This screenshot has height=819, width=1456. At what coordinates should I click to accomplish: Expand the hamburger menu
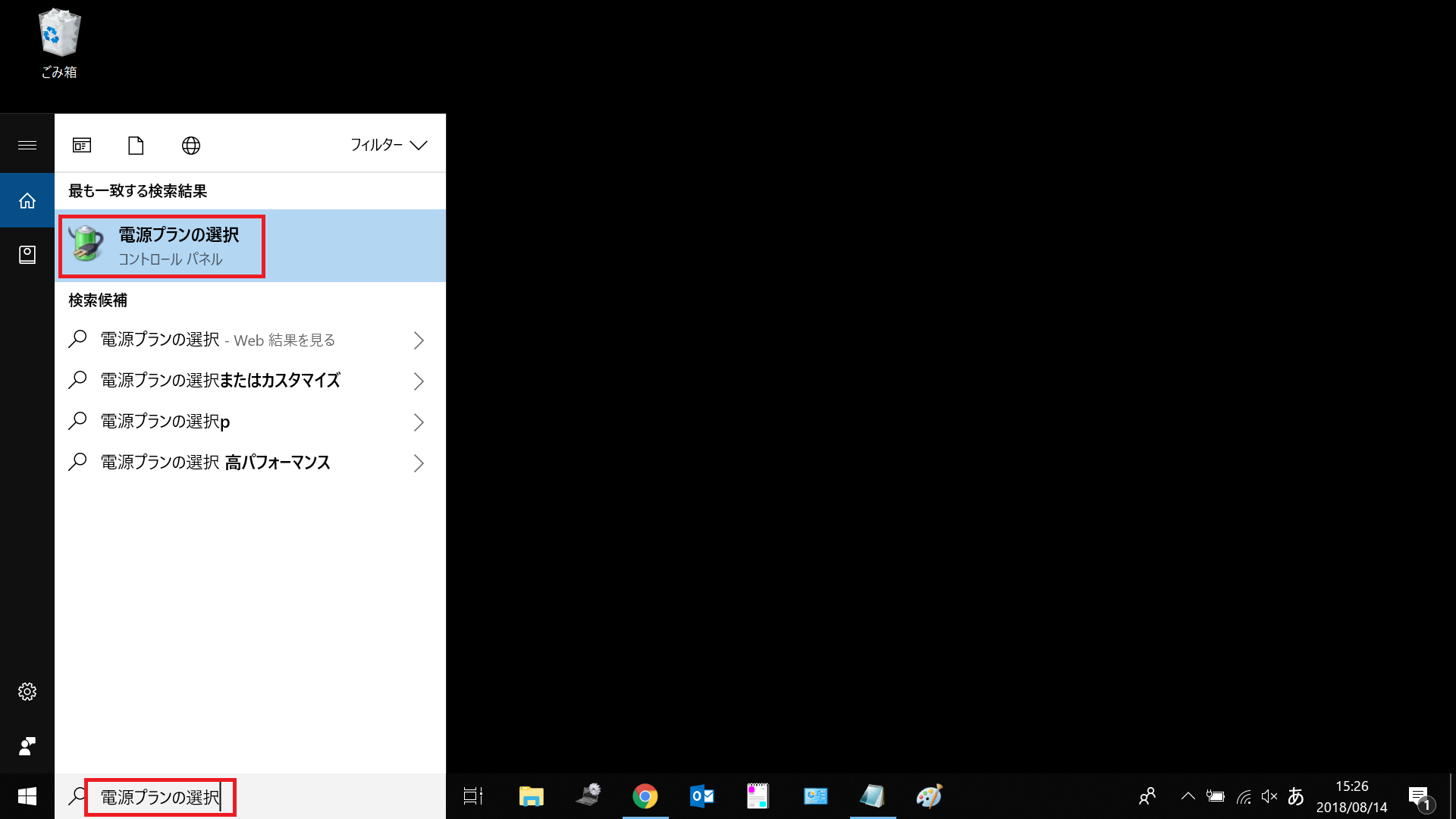tap(27, 145)
